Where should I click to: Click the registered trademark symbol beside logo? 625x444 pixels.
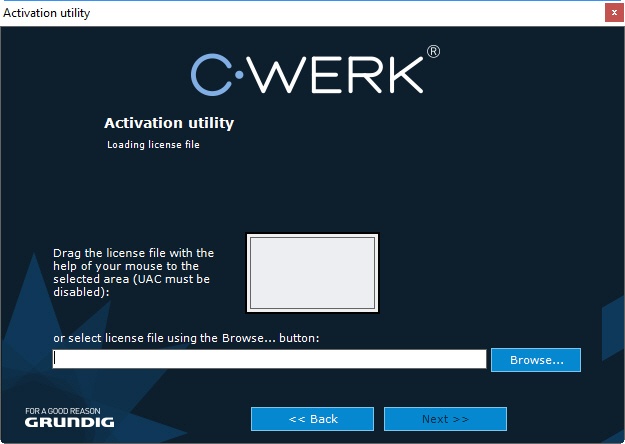pos(433,51)
